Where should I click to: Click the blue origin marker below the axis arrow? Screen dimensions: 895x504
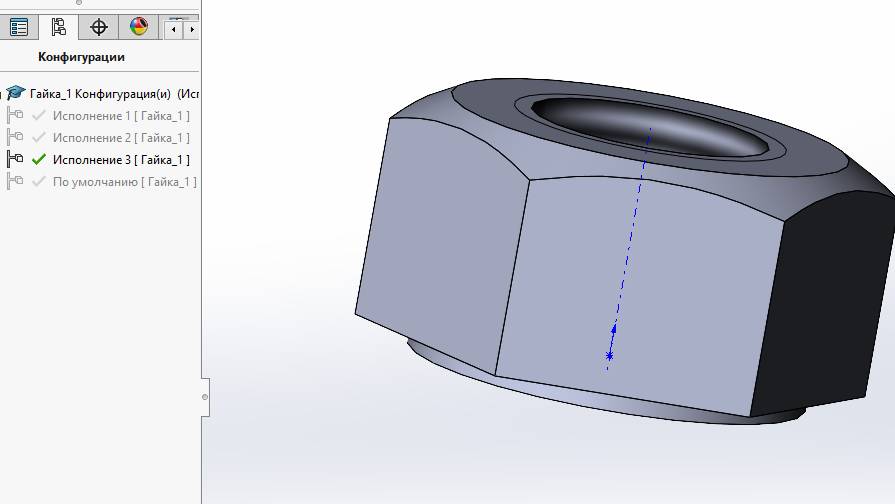[x=609, y=356]
